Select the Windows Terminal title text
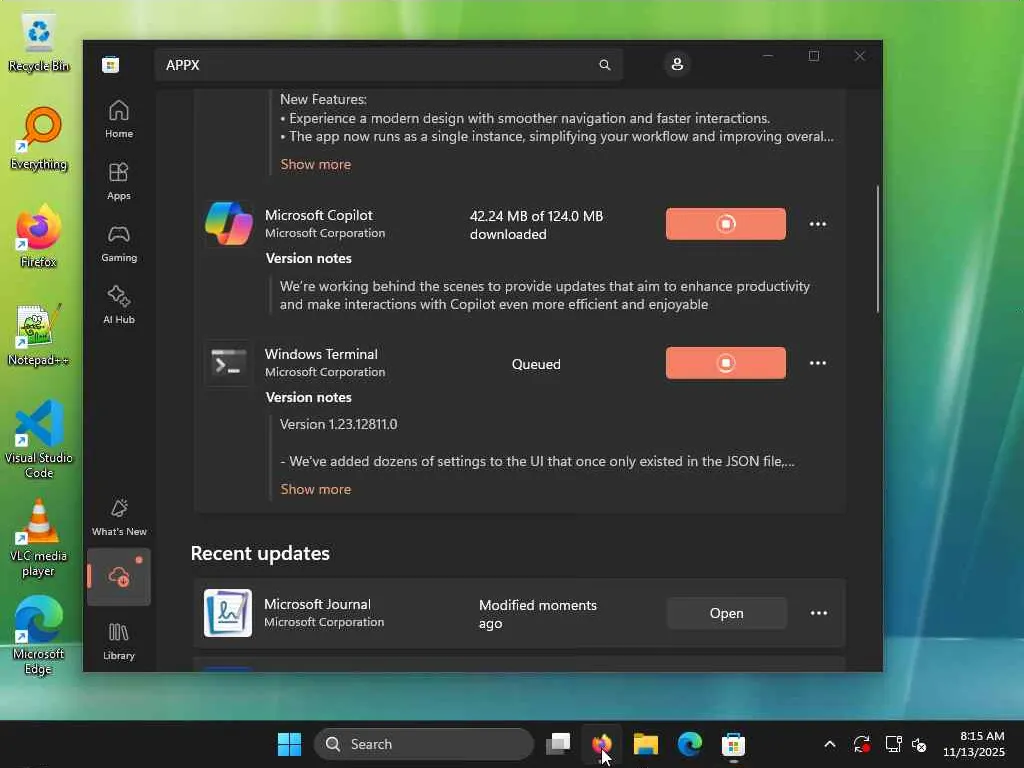 click(x=321, y=355)
